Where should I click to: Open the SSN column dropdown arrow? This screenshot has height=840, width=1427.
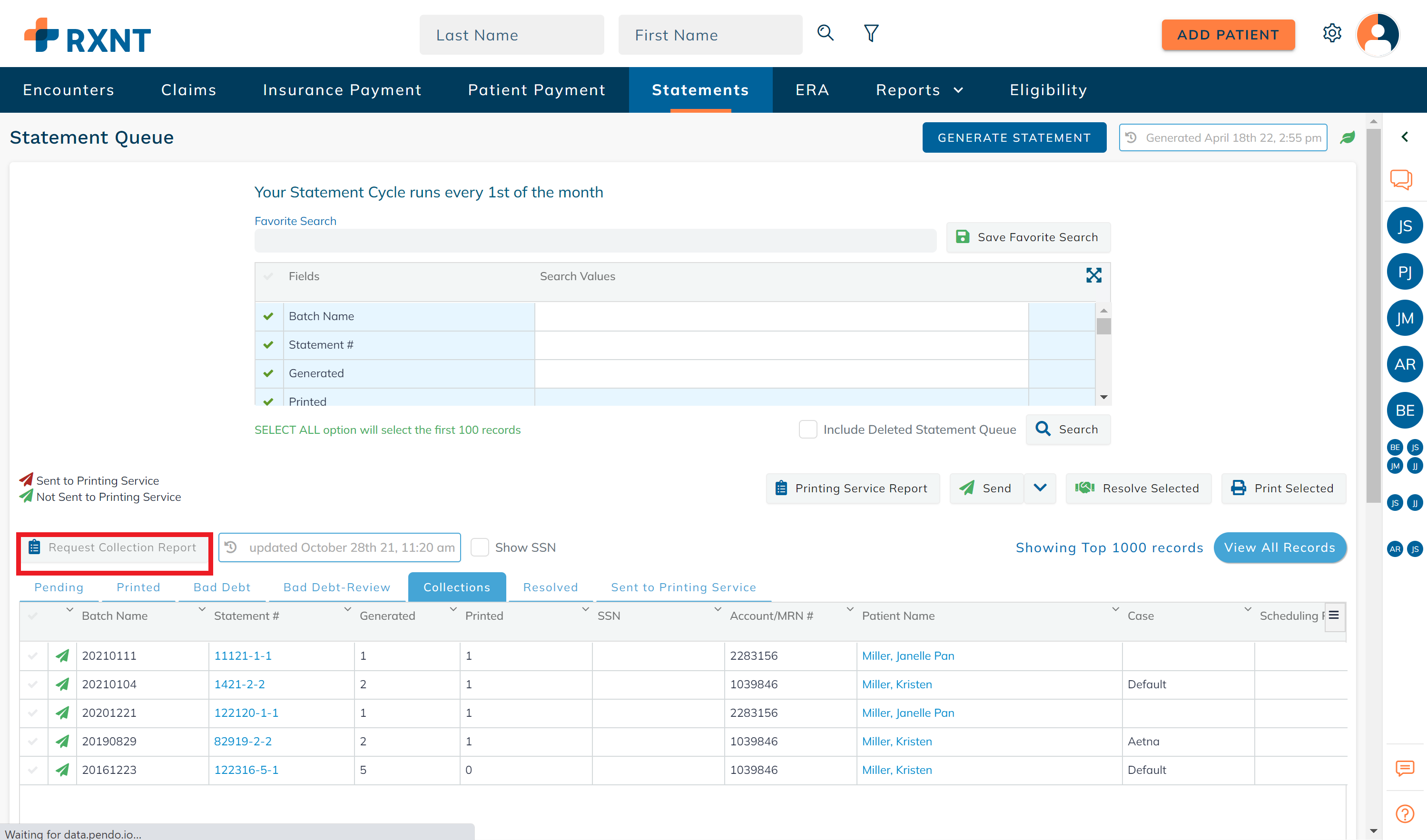coord(718,609)
